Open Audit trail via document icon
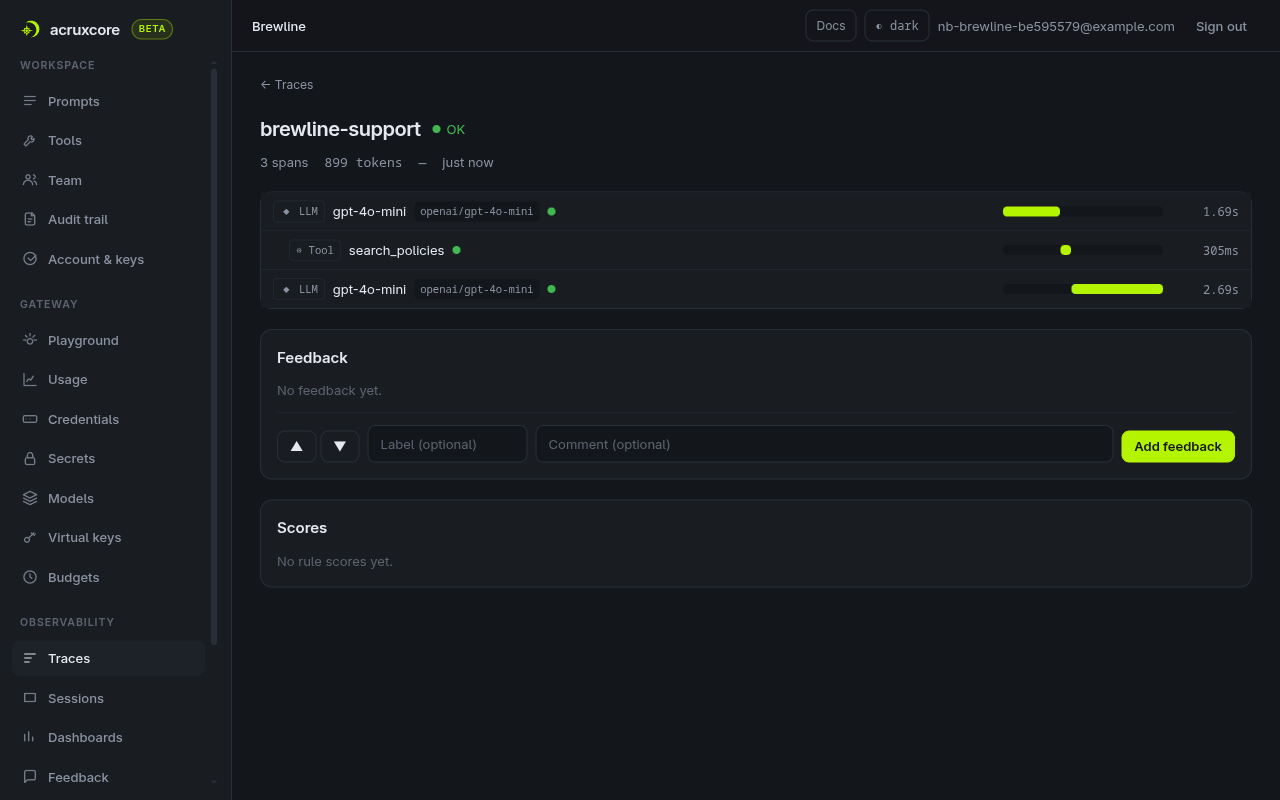1280x800 pixels. click(x=30, y=219)
